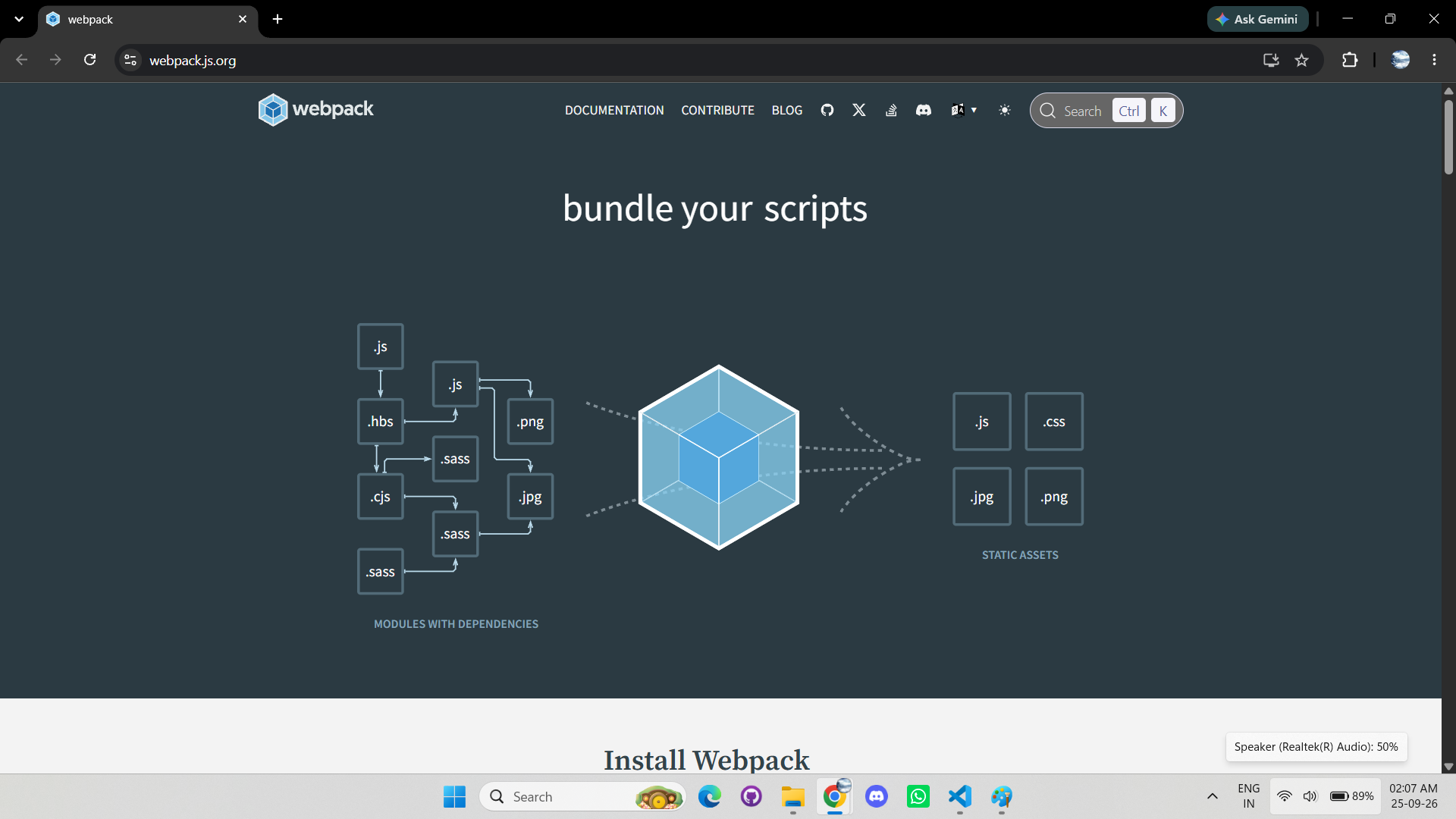Bookmark this page with star icon
Image resolution: width=1456 pixels, height=819 pixels.
pos(1302,60)
